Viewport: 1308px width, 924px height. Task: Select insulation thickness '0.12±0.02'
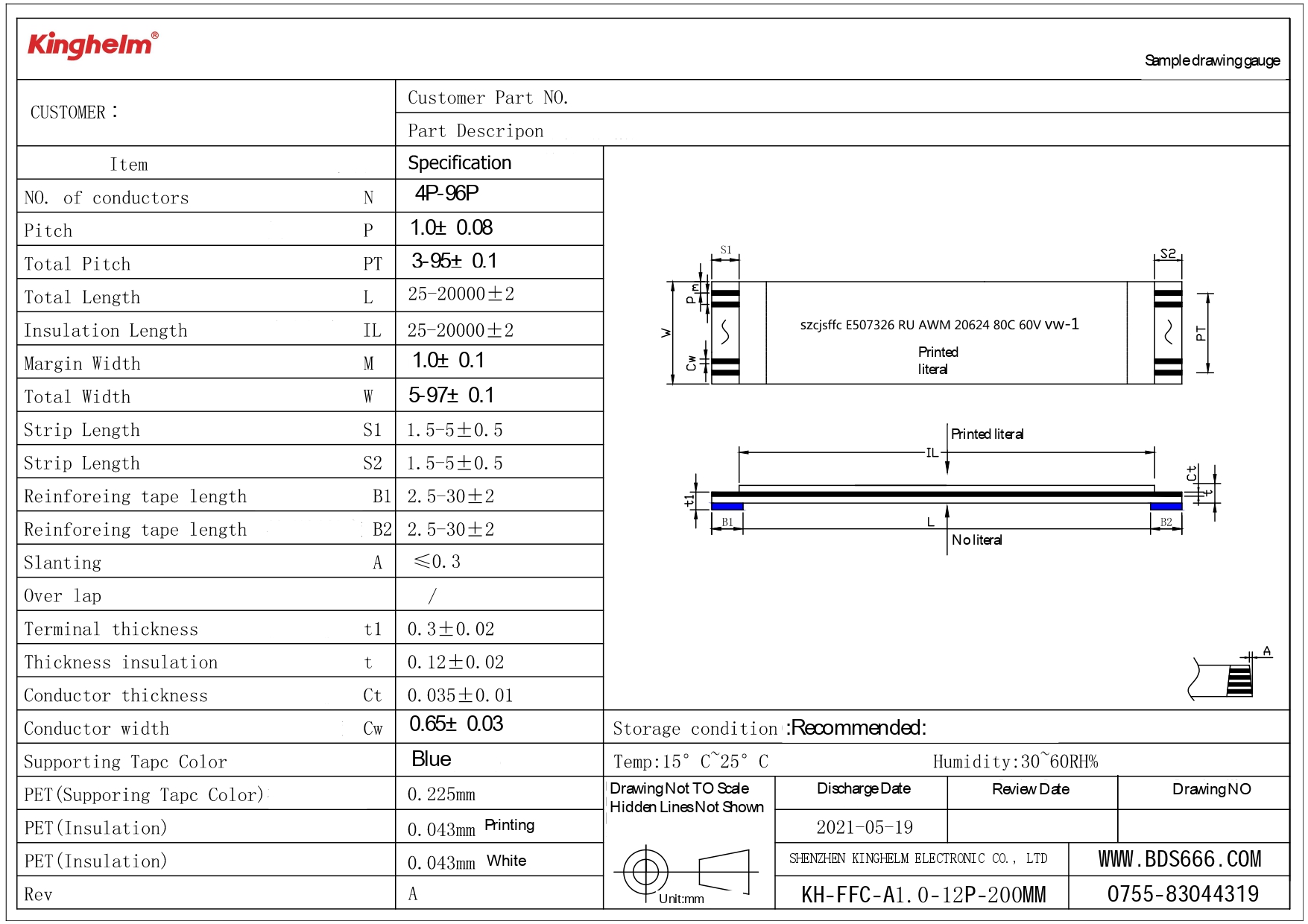456,662
